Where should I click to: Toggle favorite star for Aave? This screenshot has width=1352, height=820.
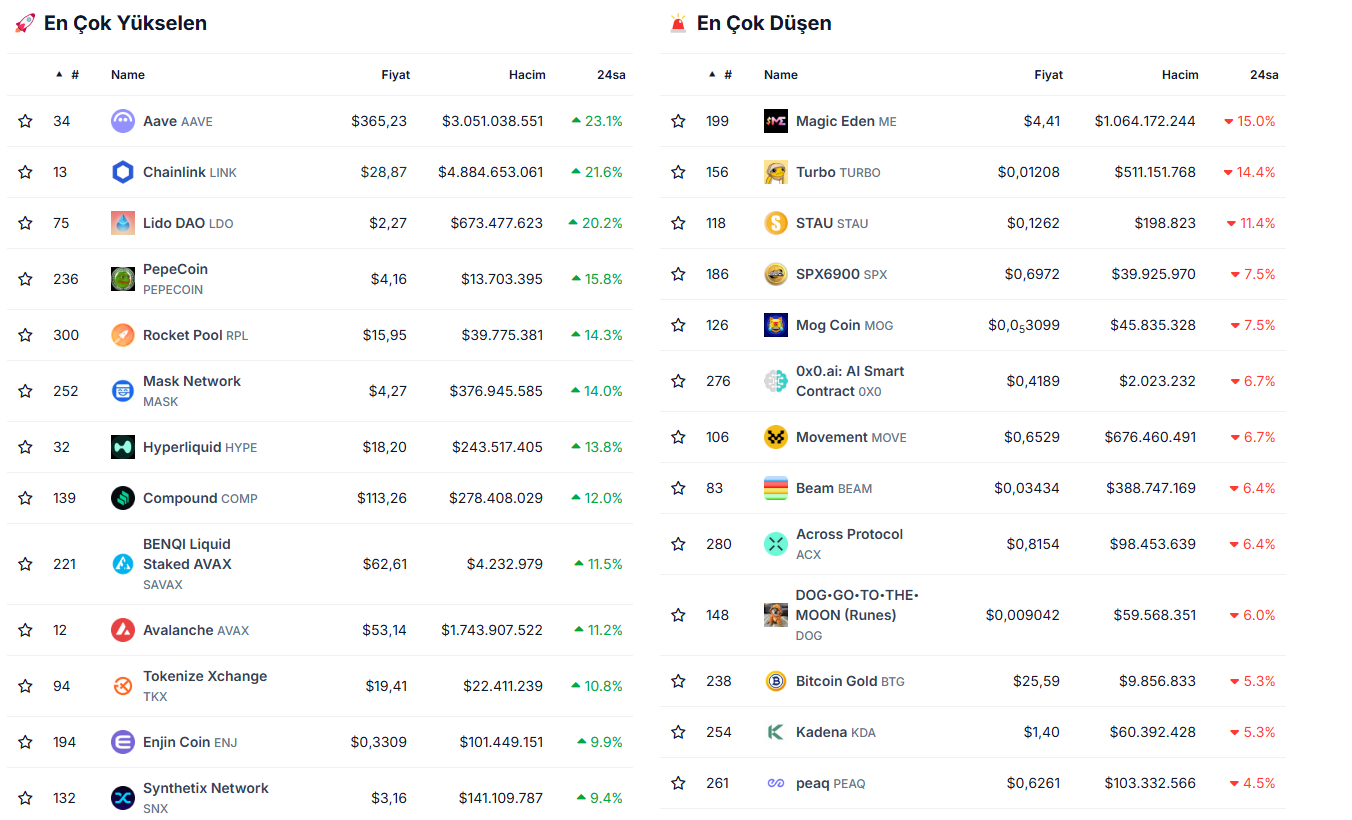coord(26,121)
